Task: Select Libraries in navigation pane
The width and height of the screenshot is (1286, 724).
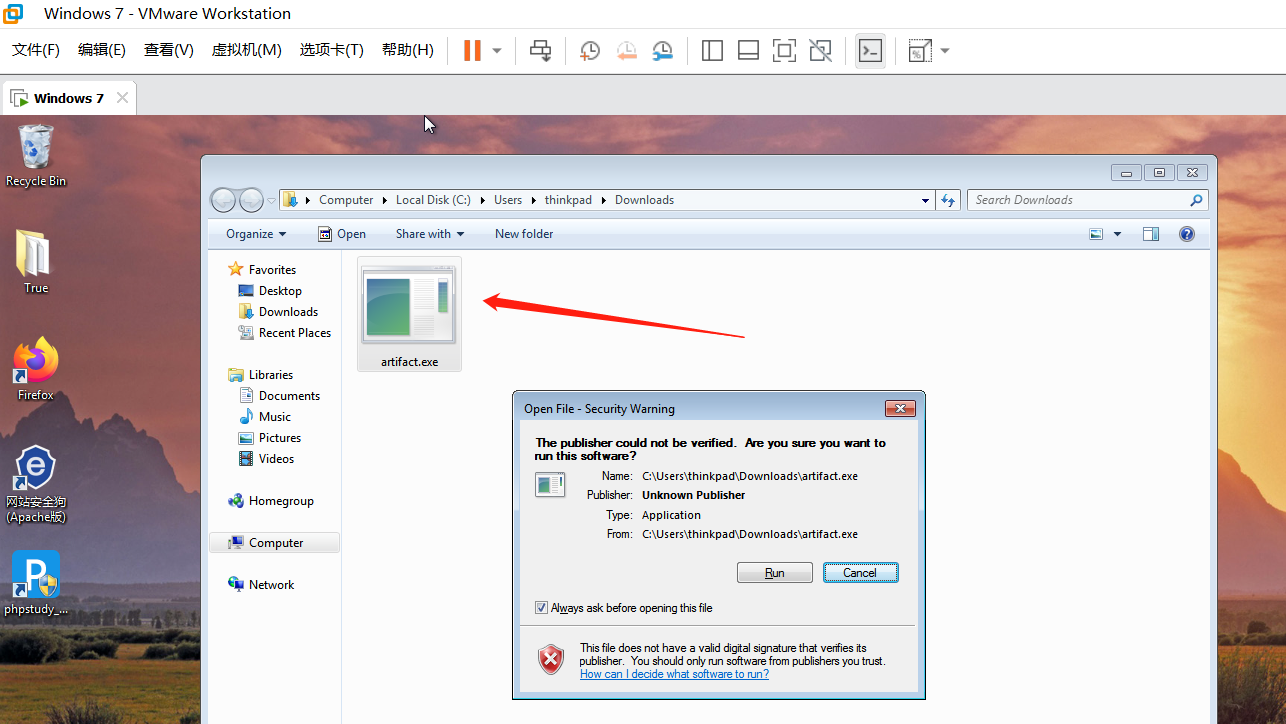Action: click(x=261, y=375)
